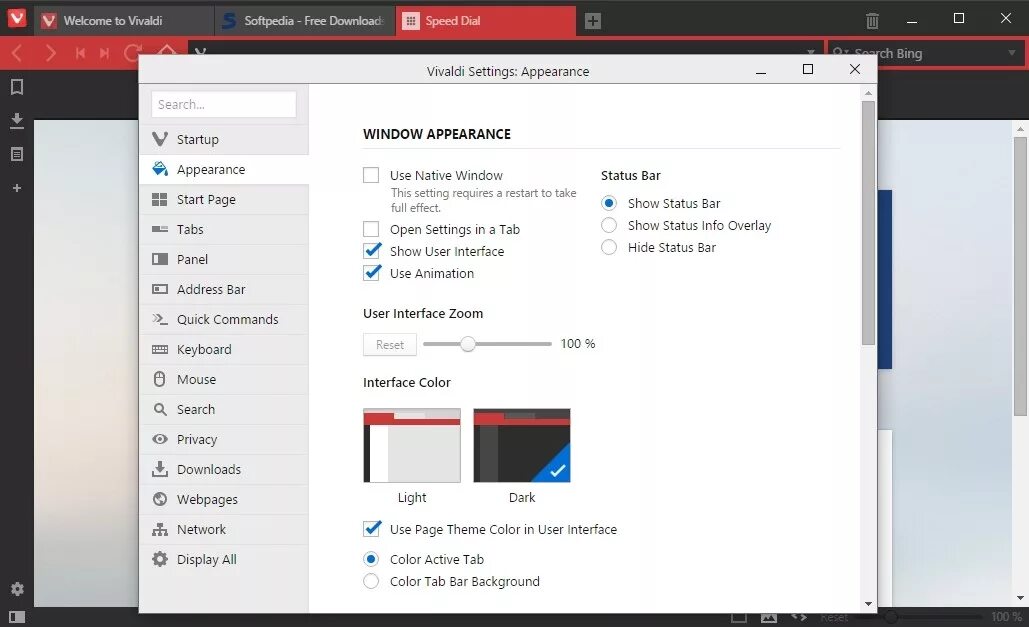Open Panel settings section

tap(224, 259)
